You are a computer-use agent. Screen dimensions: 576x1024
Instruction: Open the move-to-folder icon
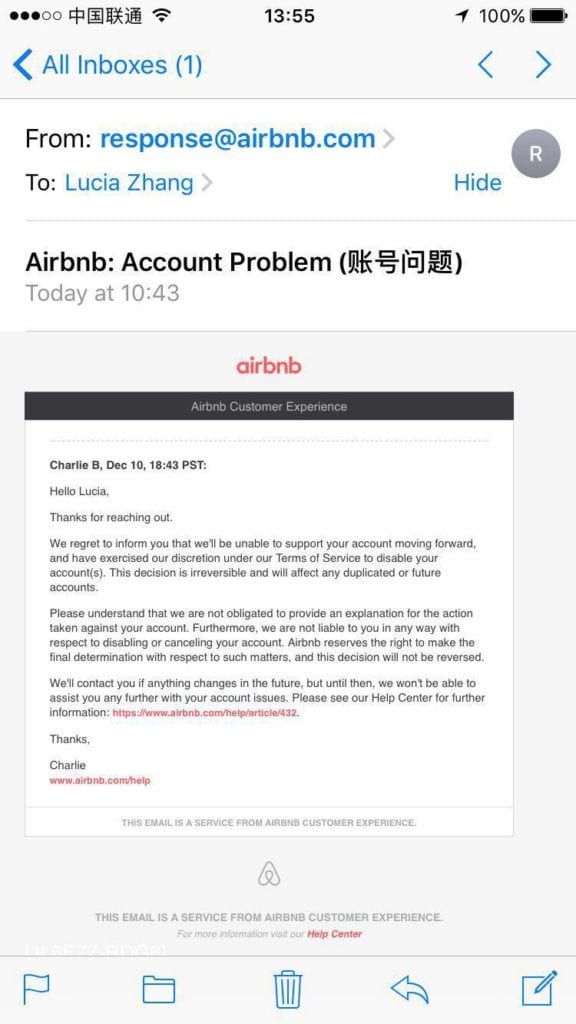159,990
